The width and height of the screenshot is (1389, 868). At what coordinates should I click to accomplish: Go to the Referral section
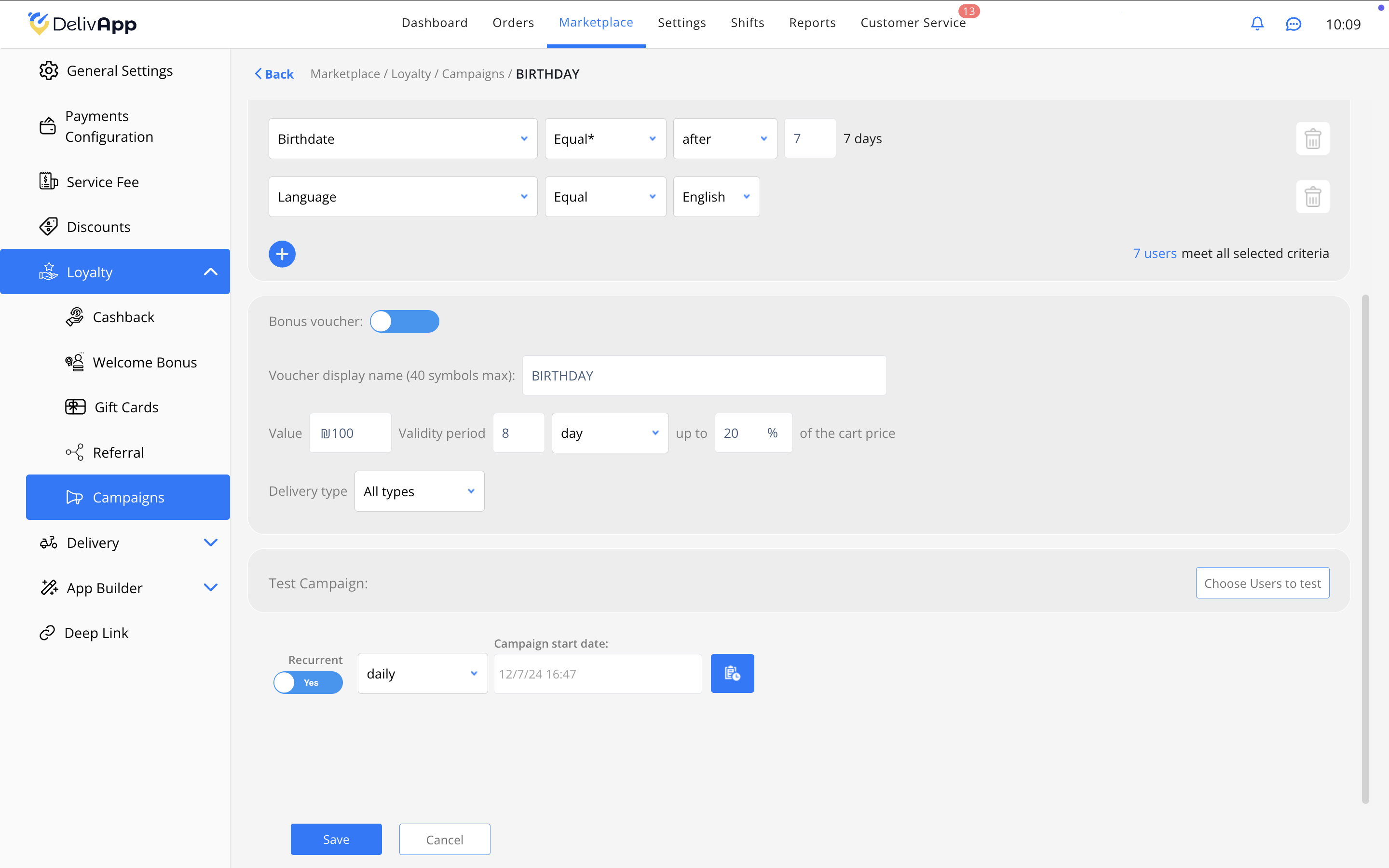click(118, 452)
